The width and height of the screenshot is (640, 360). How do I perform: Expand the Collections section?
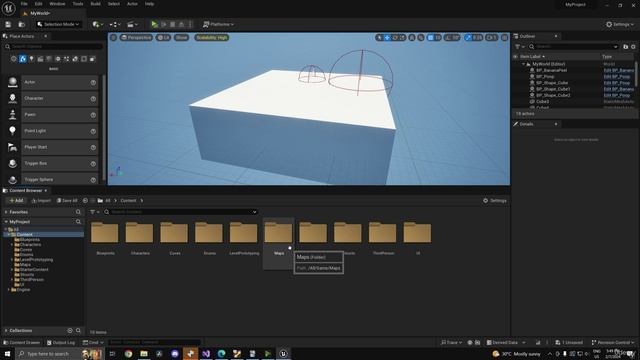pos(6,331)
